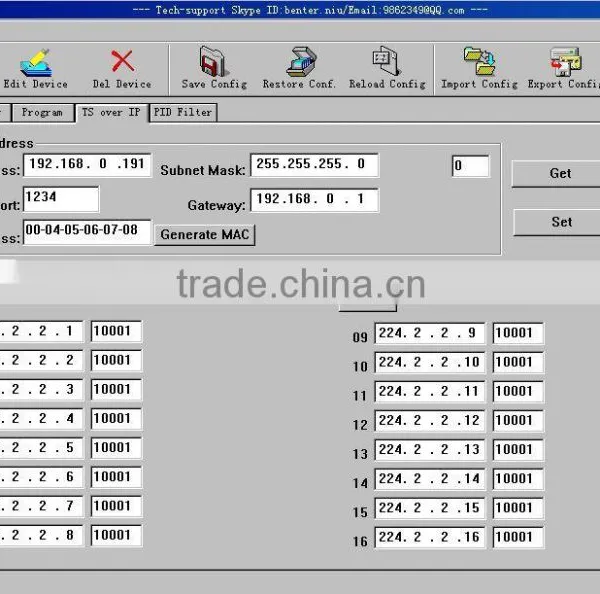Click port field beside IP ending .2.2.7

click(116, 506)
